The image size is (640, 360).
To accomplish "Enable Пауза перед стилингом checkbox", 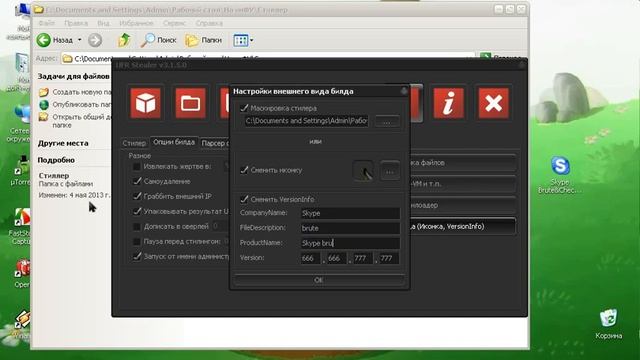I will pos(137,242).
